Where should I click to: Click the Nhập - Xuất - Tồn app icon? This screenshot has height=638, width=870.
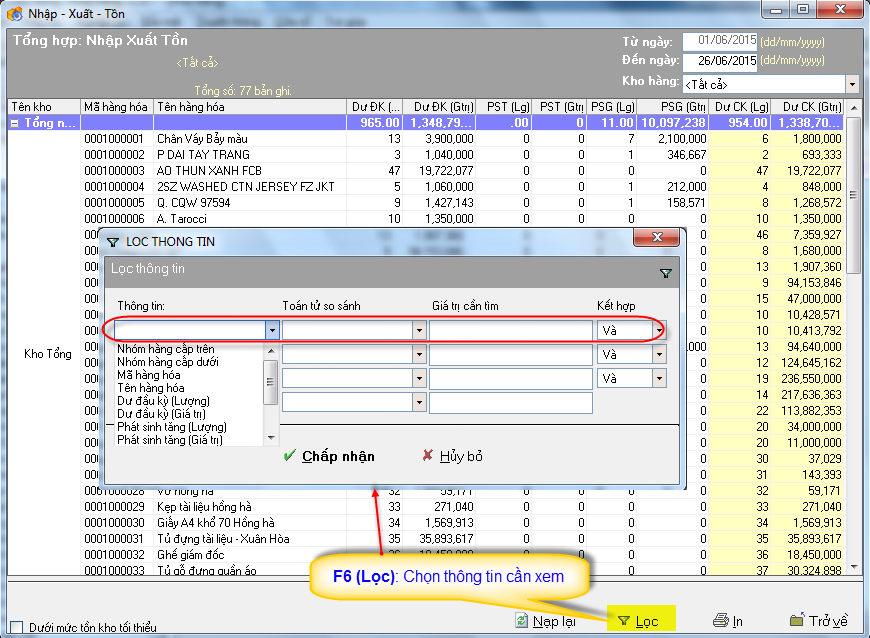pyautogui.click(x=14, y=11)
